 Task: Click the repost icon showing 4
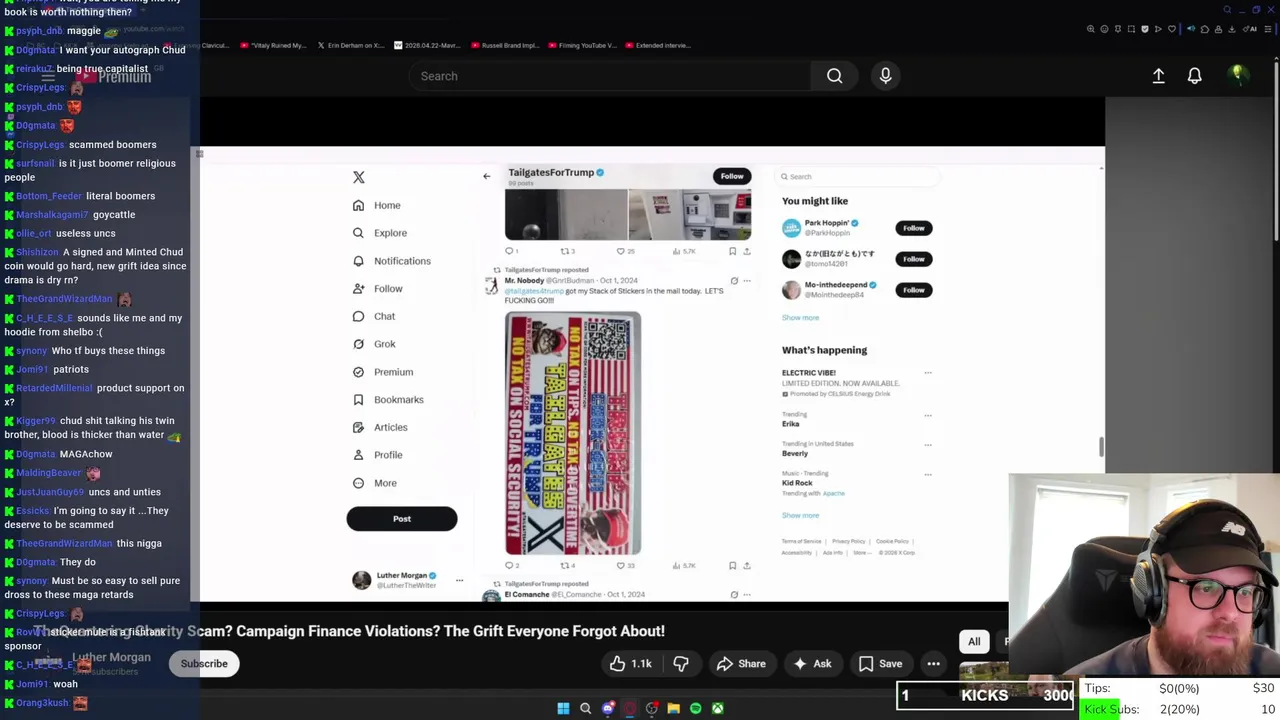click(567, 566)
